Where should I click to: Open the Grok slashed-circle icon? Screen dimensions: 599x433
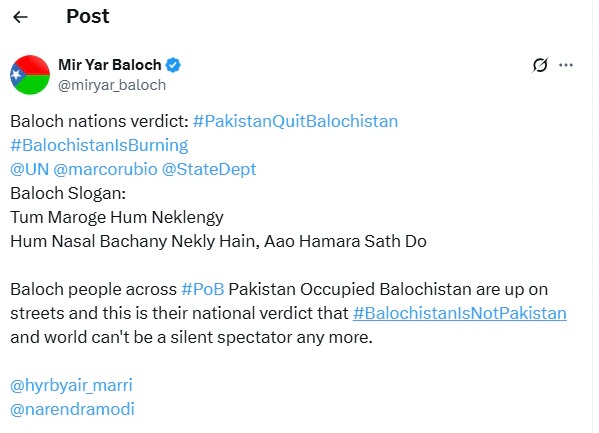point(540,65)
